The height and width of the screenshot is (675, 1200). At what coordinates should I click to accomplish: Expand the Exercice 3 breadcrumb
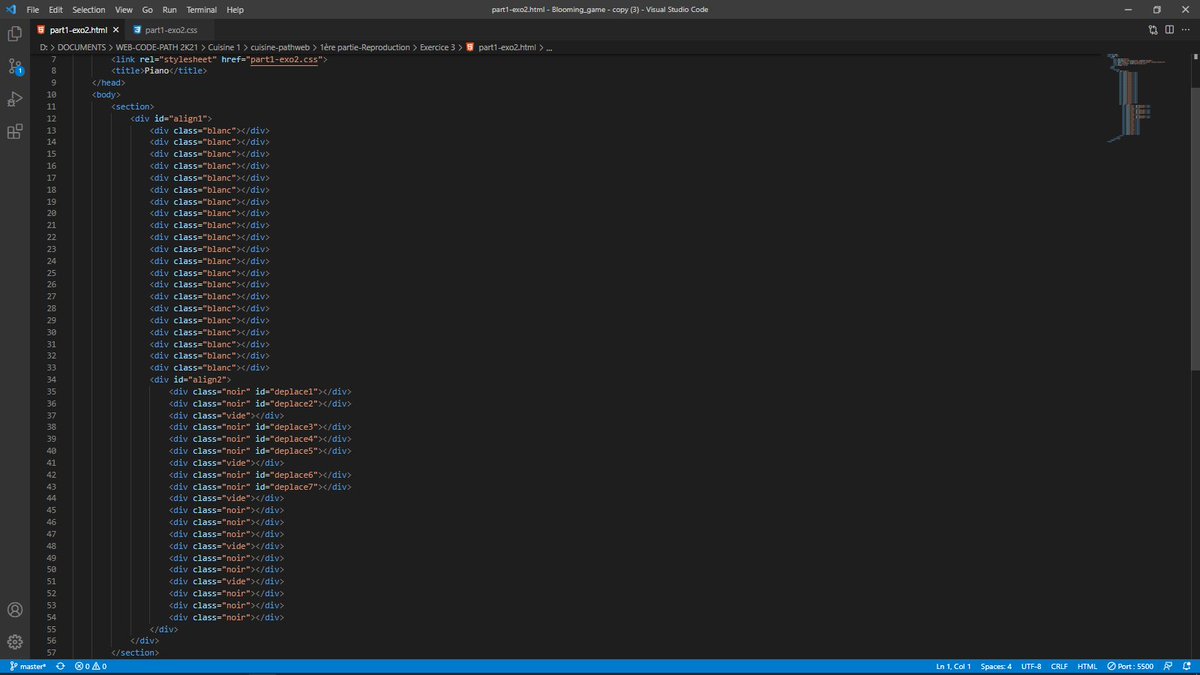(x=436, y=47)
